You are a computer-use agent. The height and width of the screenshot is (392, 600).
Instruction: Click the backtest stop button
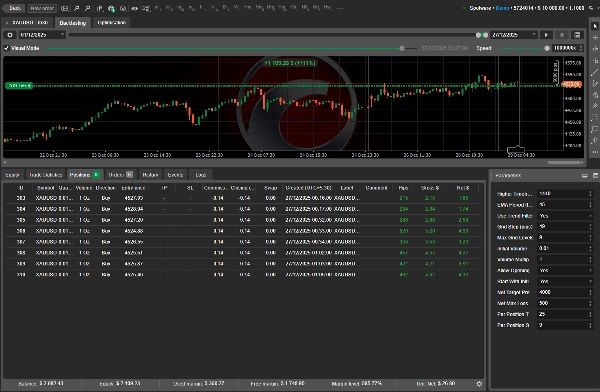click(x=562, y=35)
